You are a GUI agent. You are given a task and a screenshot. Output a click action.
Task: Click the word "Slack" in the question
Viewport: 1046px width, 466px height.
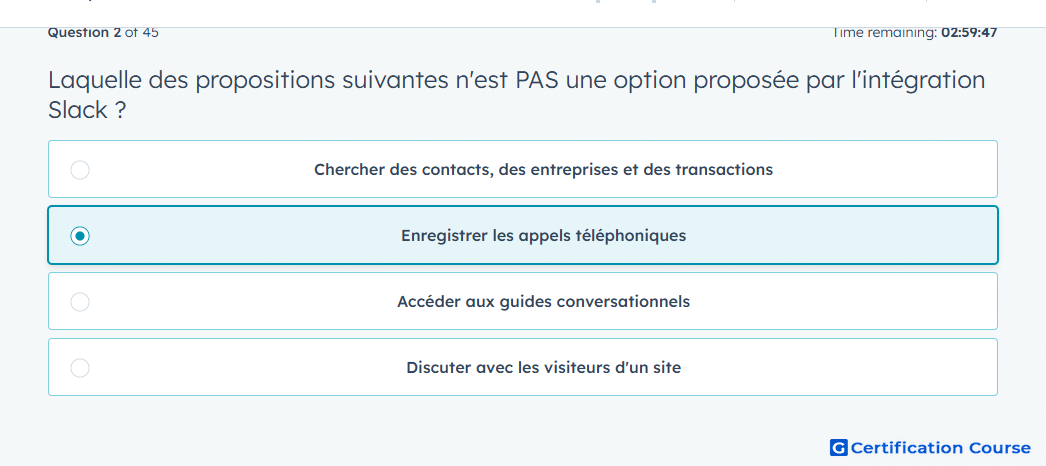[77, 110]
